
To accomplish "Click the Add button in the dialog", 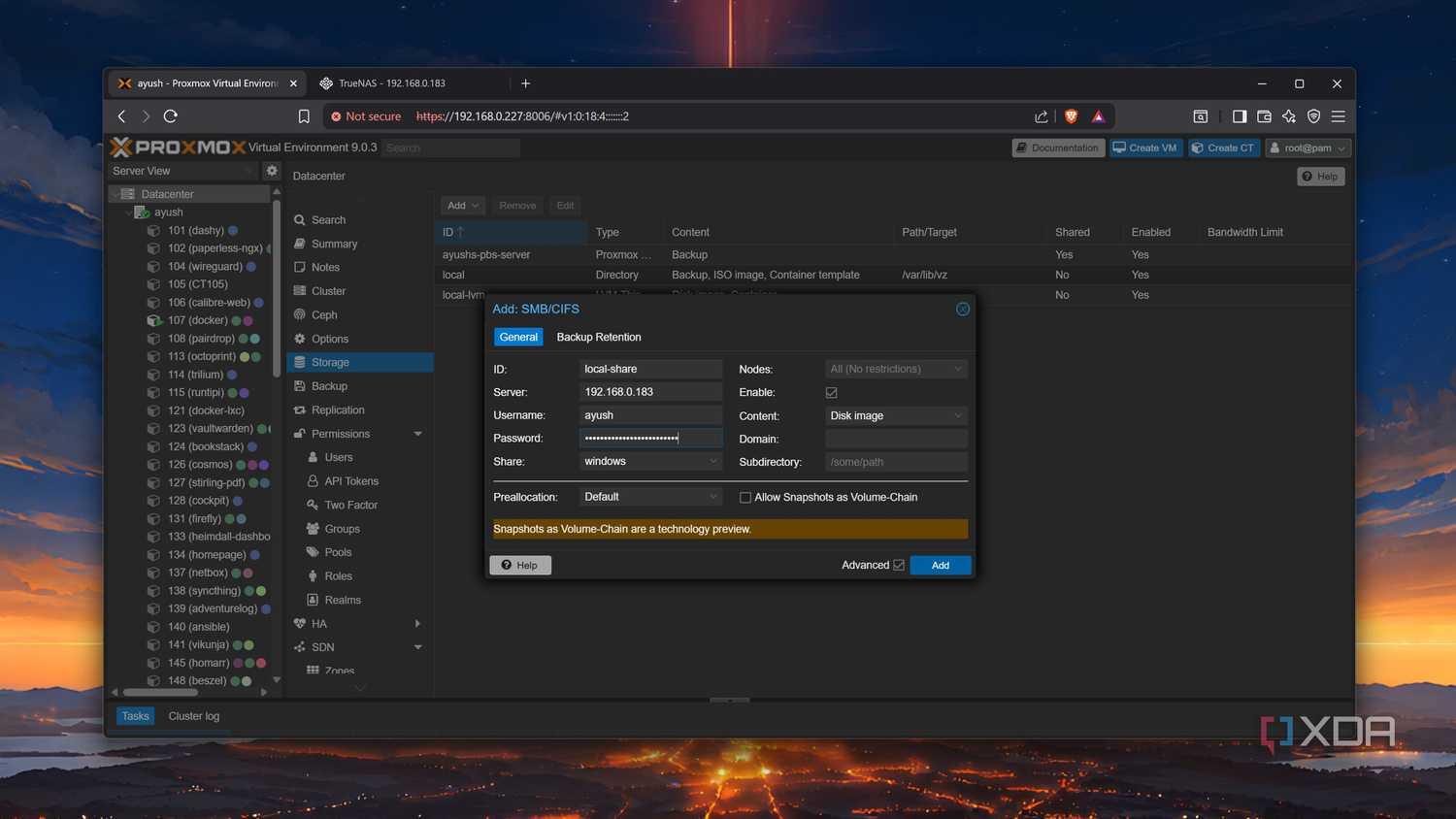I will point(941,566).
